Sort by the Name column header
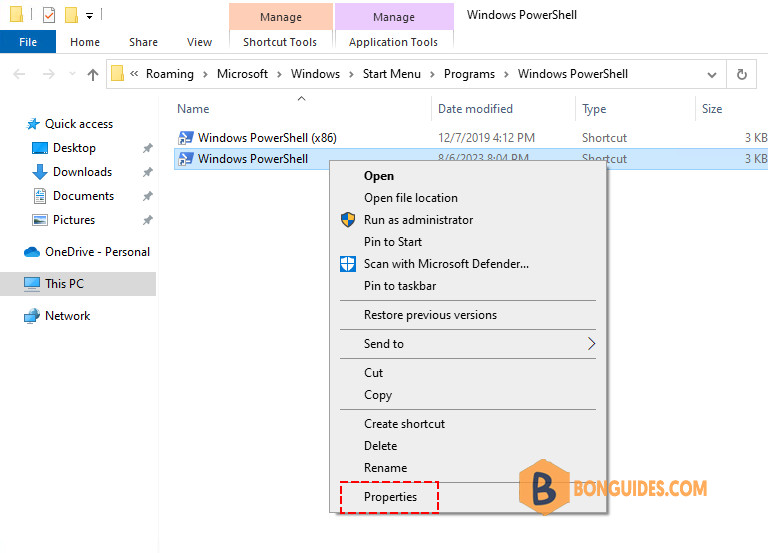This screenshot has width=768, height=553. pos(193,109)
